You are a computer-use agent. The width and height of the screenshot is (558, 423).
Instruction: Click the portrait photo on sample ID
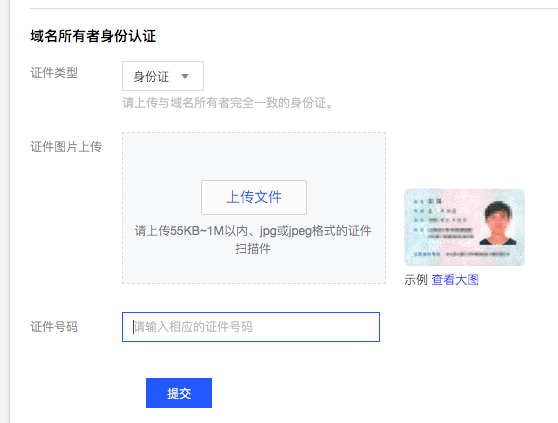point(498,223)
